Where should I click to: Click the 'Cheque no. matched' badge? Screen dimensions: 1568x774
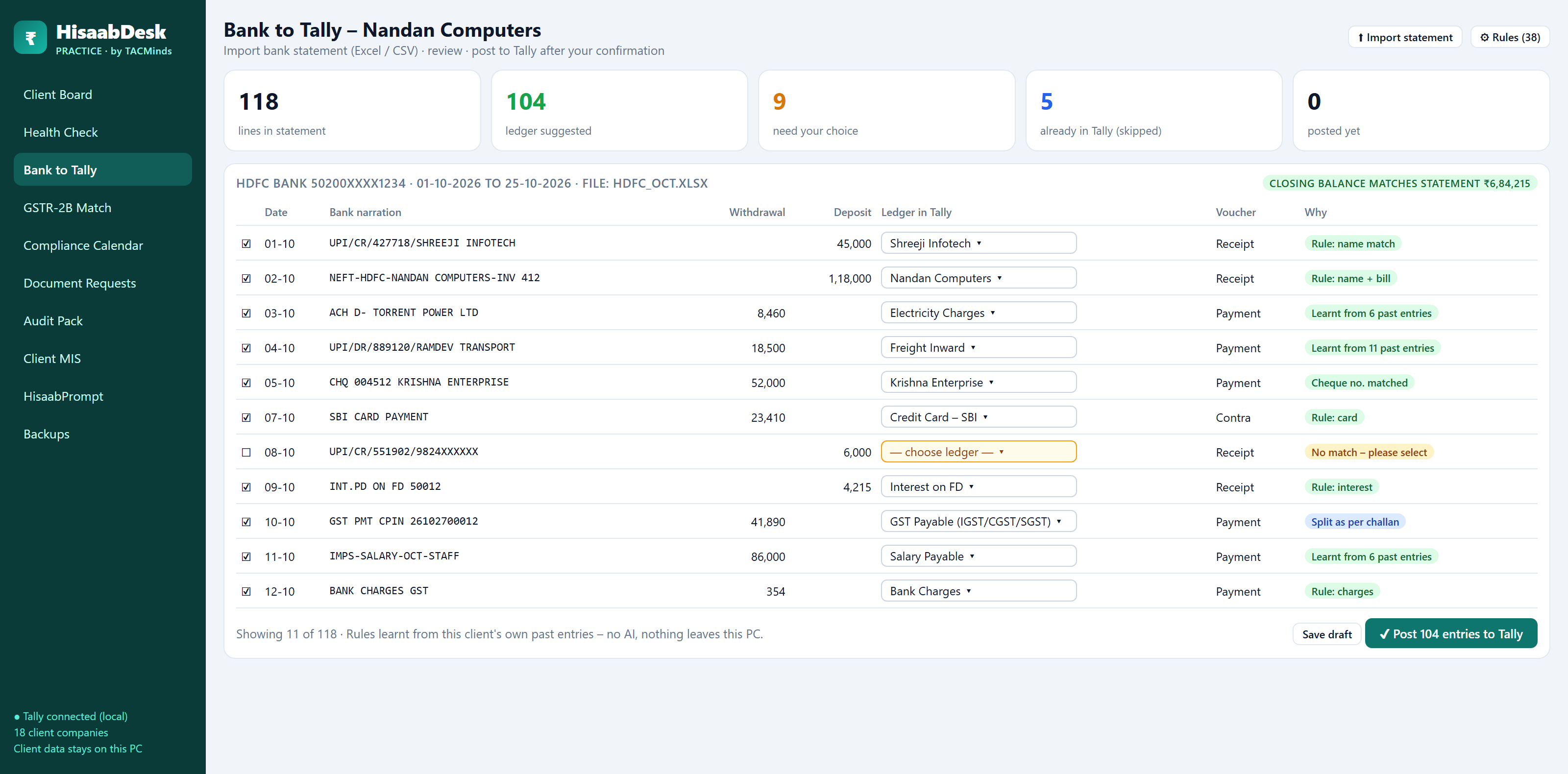[1359, 383]
